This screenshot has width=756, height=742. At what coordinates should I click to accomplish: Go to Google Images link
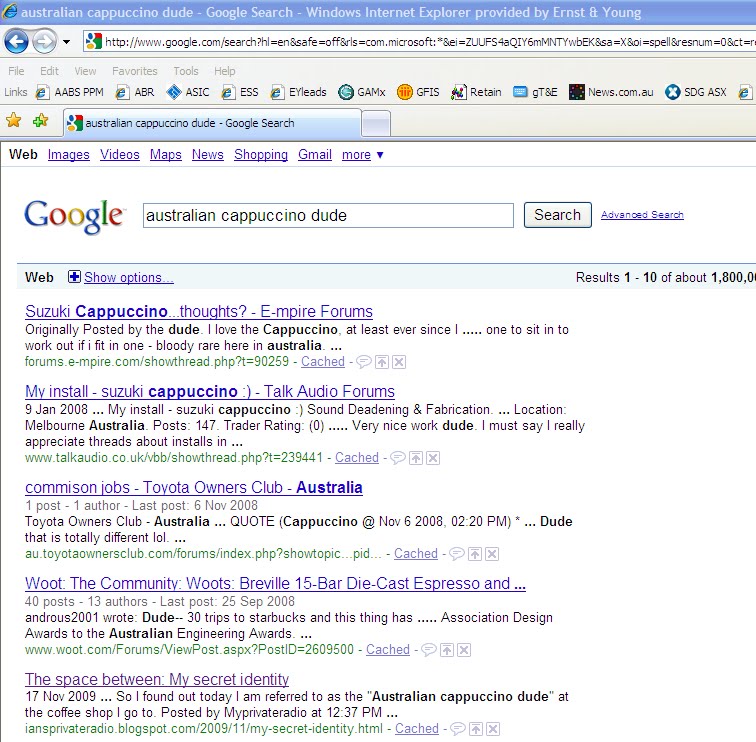(x=68, y=155)
